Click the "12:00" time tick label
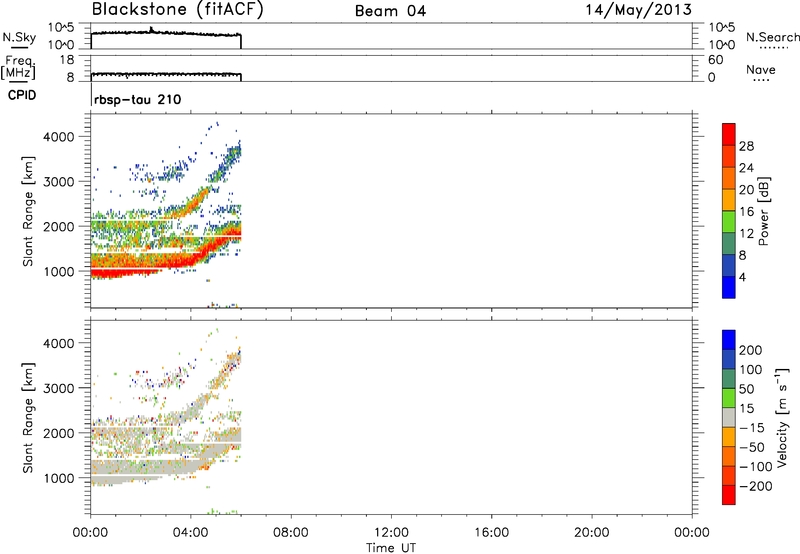800x554 pixels. (391, 533)
